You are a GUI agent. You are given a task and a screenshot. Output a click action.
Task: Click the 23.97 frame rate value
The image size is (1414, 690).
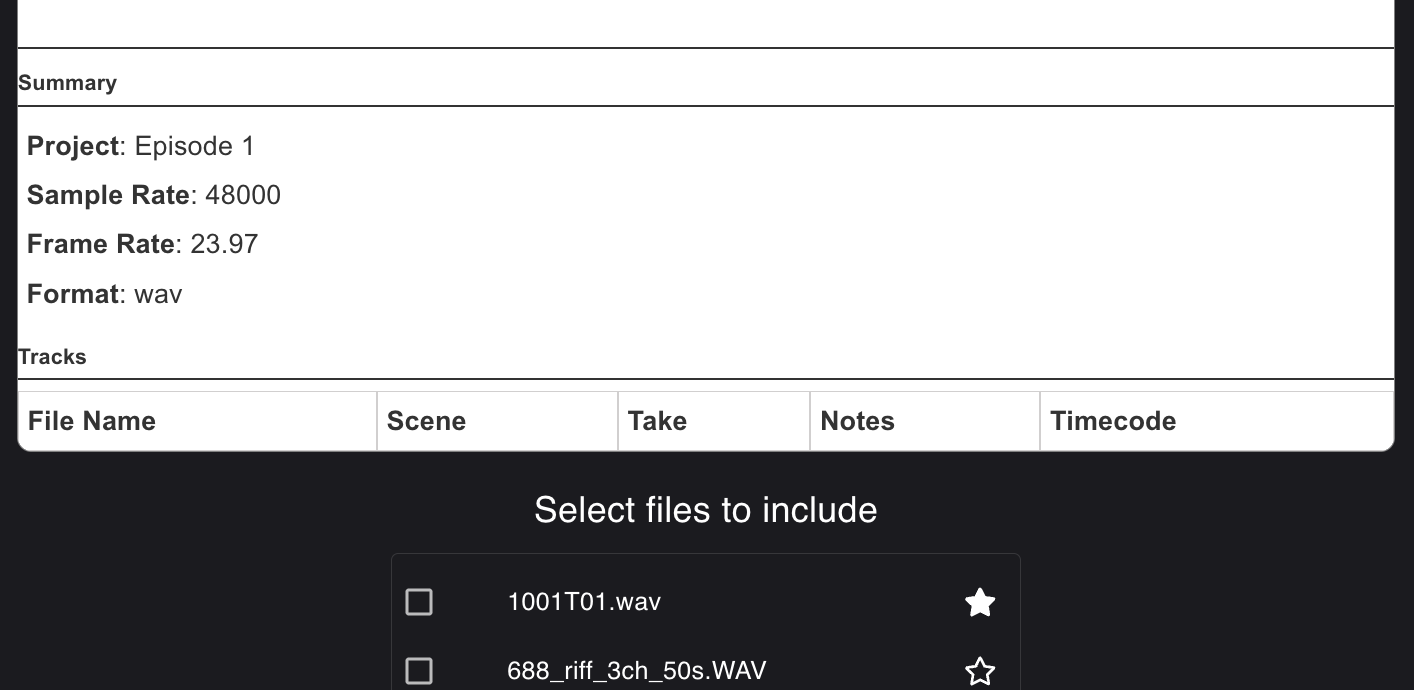224,244
